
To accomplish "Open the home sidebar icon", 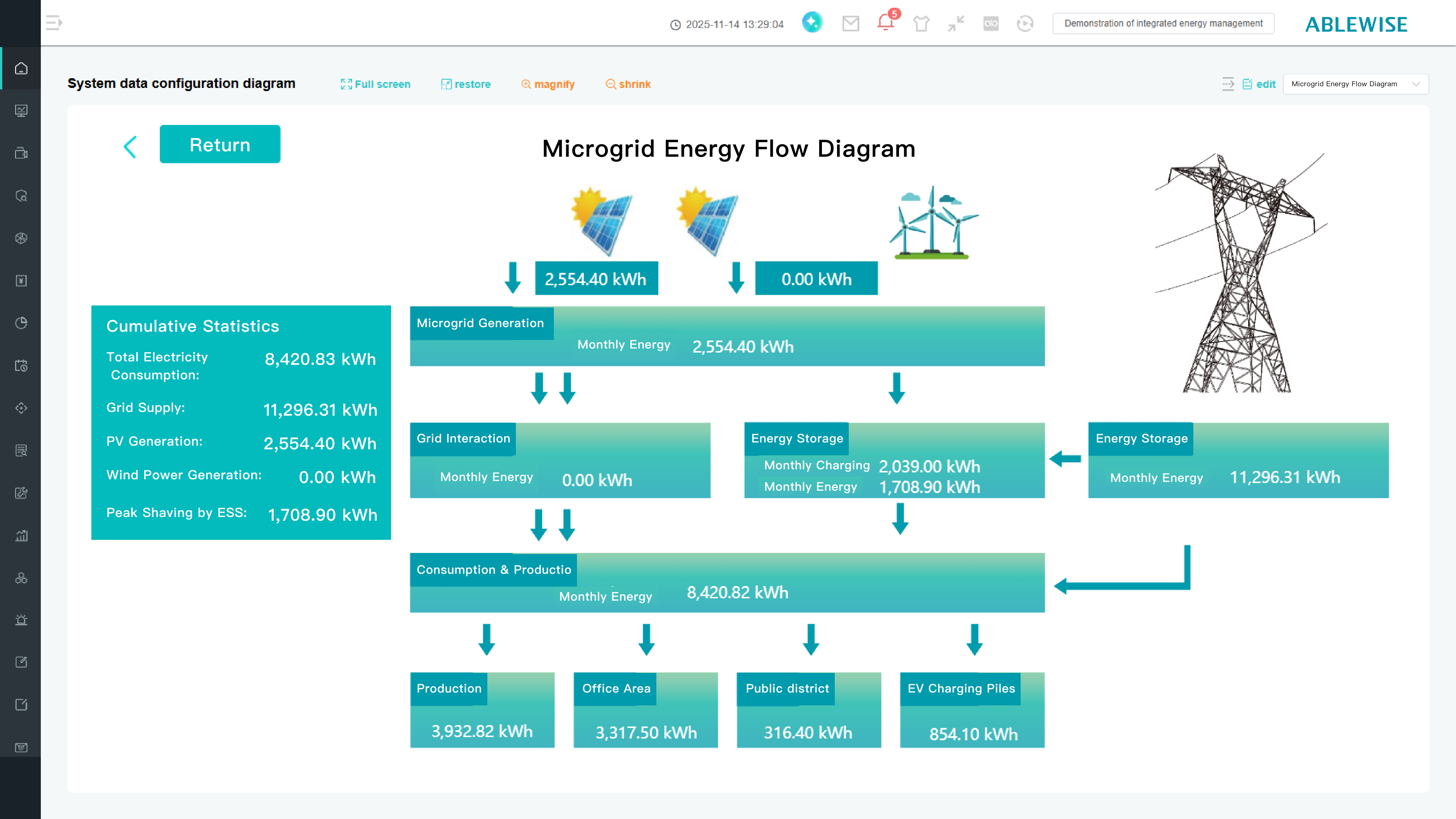I will [21, 69].
